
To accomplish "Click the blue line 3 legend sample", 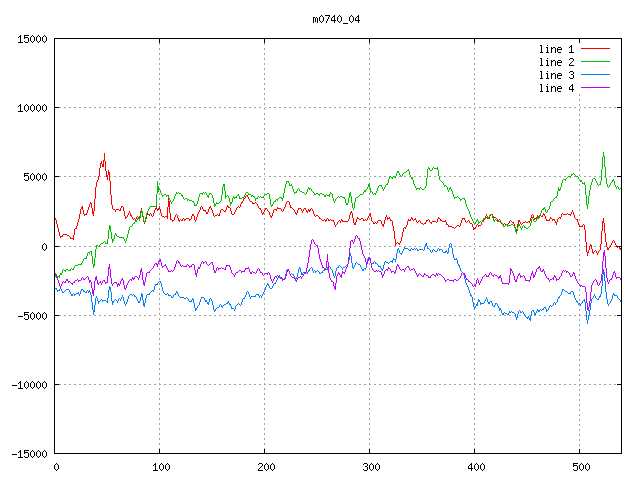I will (595, 75).
